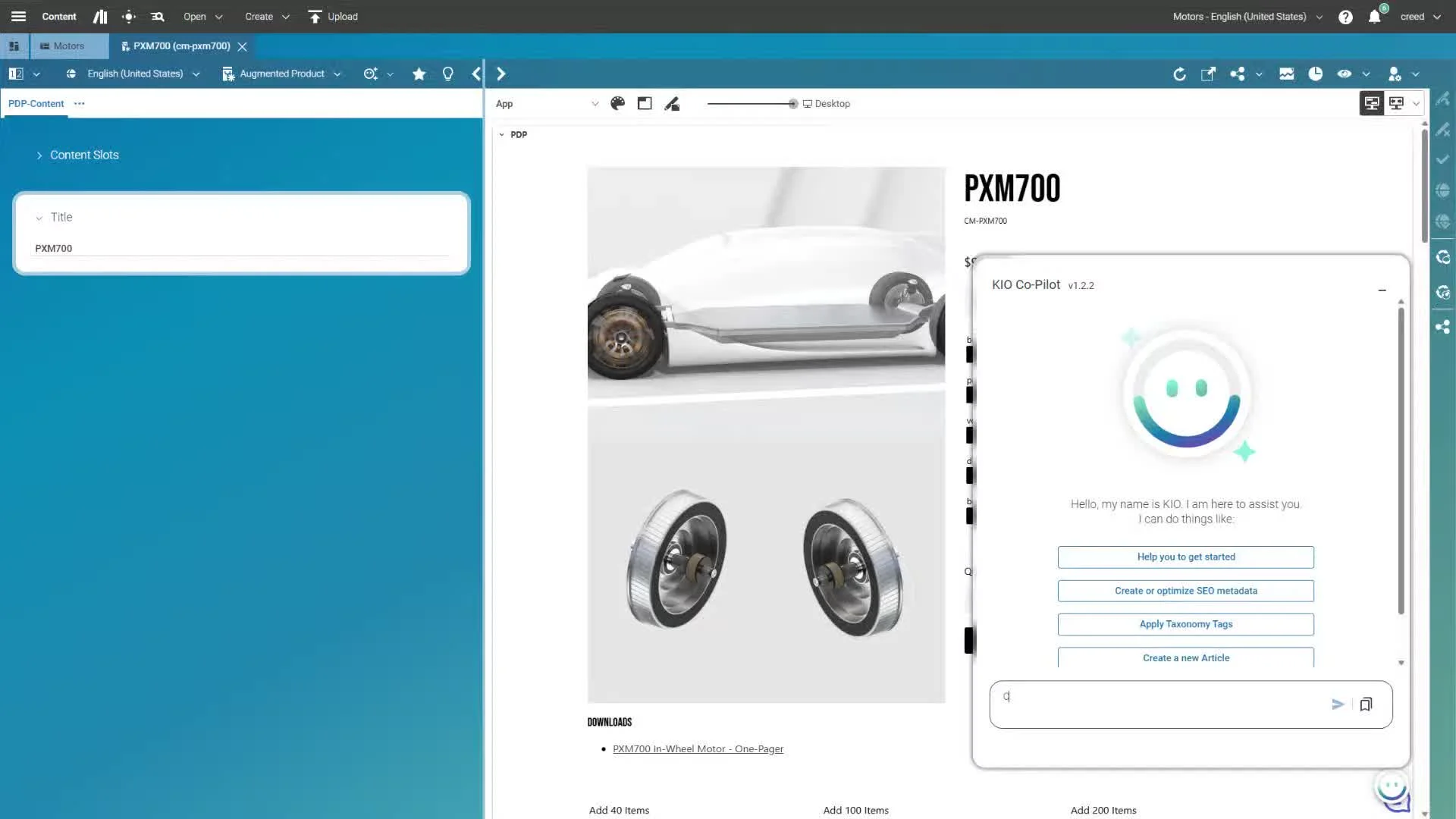The width and height of the screenshot is (1456, 819).
Task: Toggle the preview eye visibility icon
Action: pyautogui.click(x=1345, y=74)
